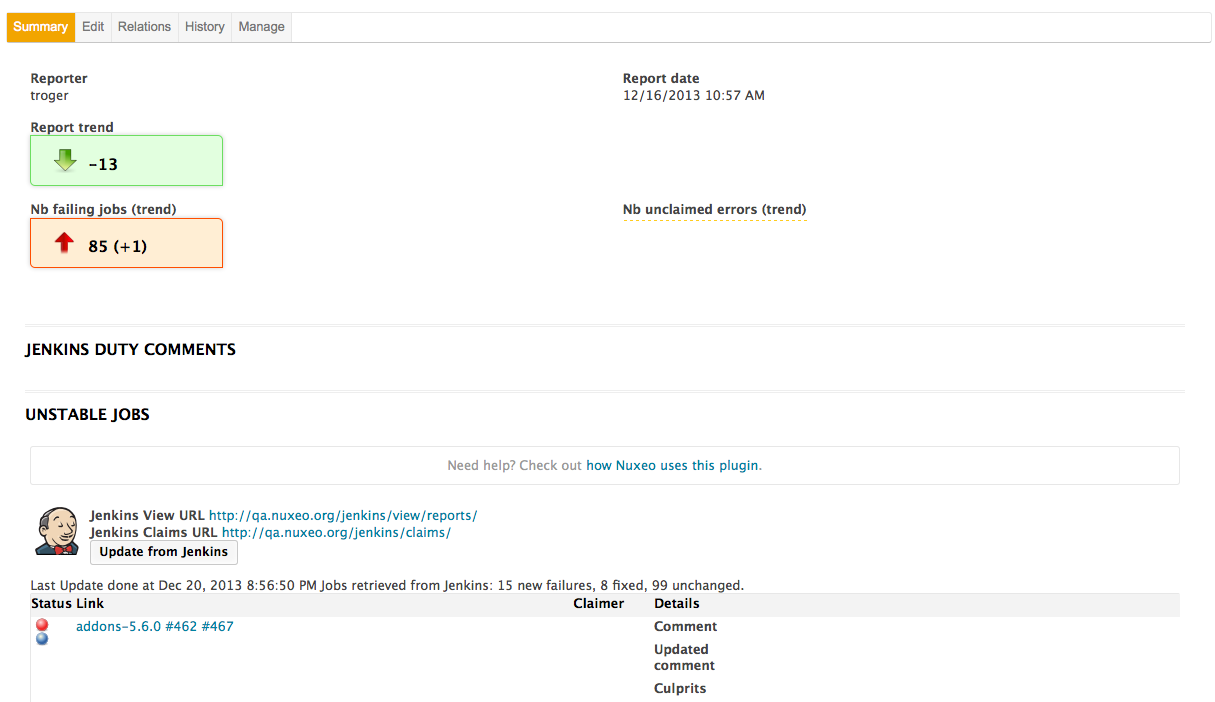Click the Culprits label
The image size is (1215, 702).
[x=680, y=689]
